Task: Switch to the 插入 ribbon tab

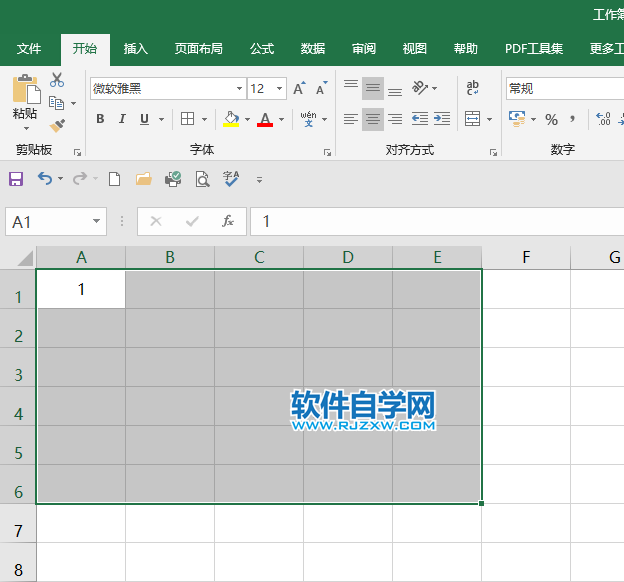Action: 135,48
